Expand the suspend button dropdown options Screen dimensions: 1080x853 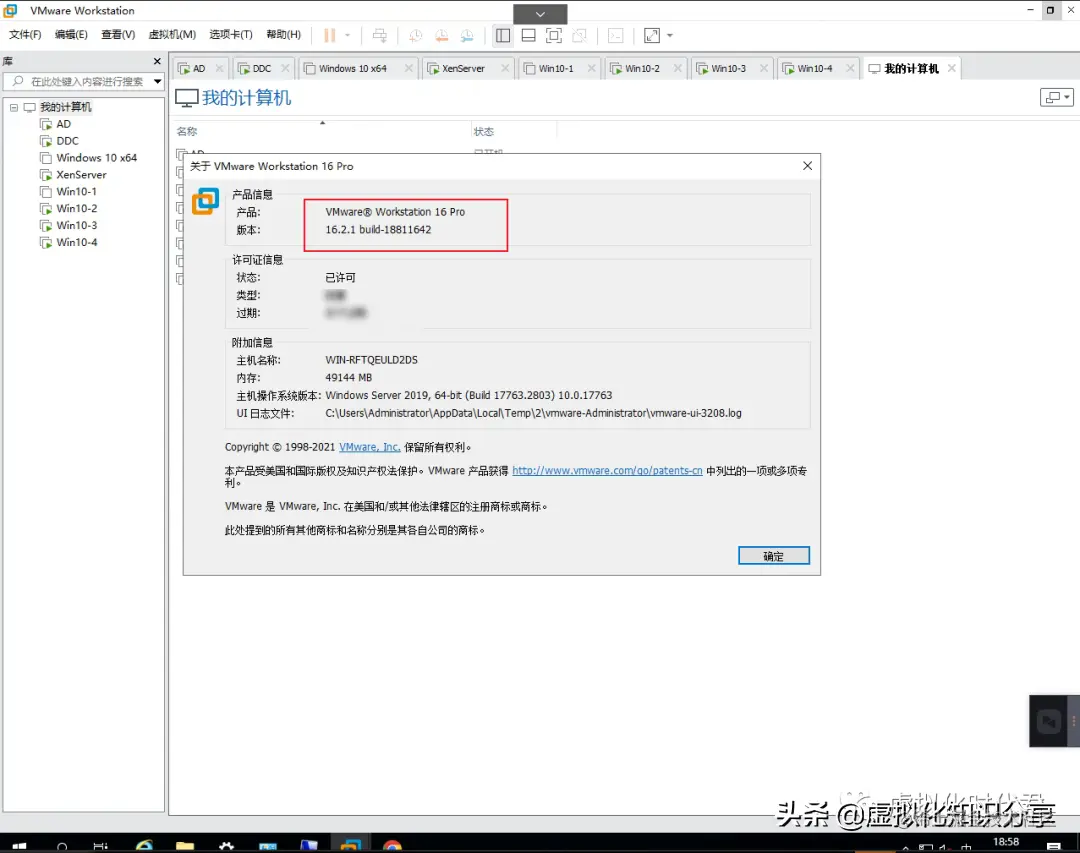(348, 35)
